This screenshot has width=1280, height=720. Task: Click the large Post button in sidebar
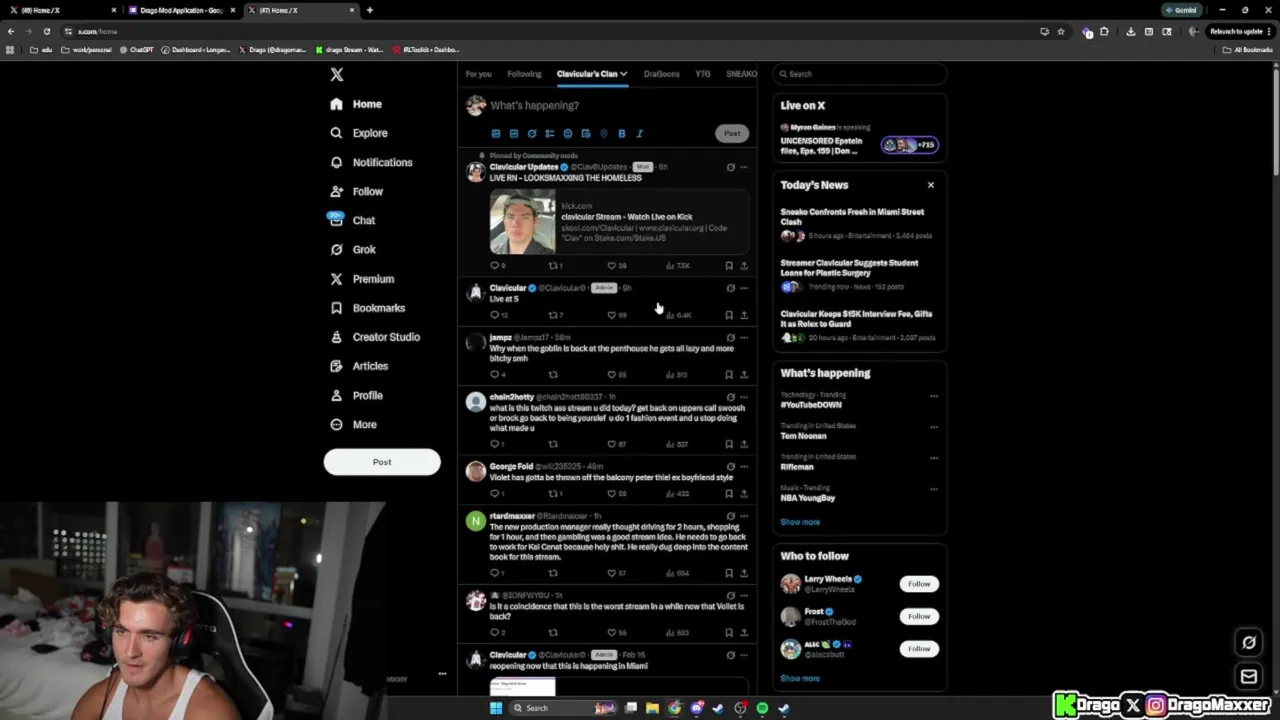[382, 462]
